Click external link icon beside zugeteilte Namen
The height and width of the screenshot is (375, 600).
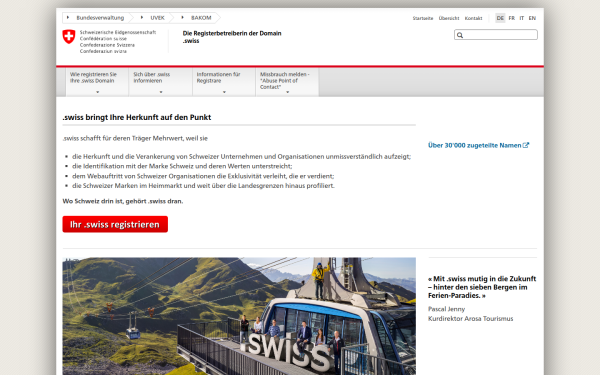tap(526, 145)
